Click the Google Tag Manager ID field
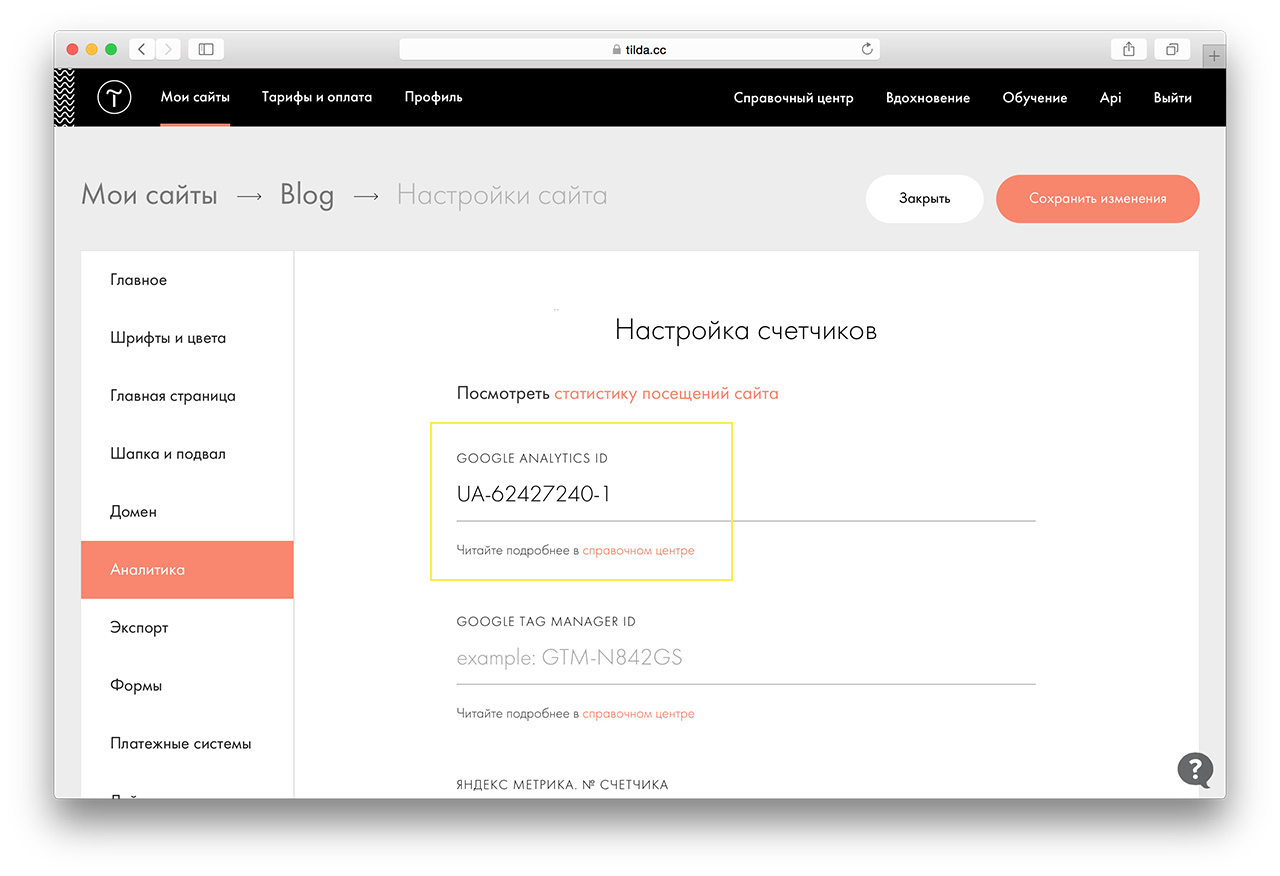The height and width of the screenshot is (876, 1280). tap(745, 658)
